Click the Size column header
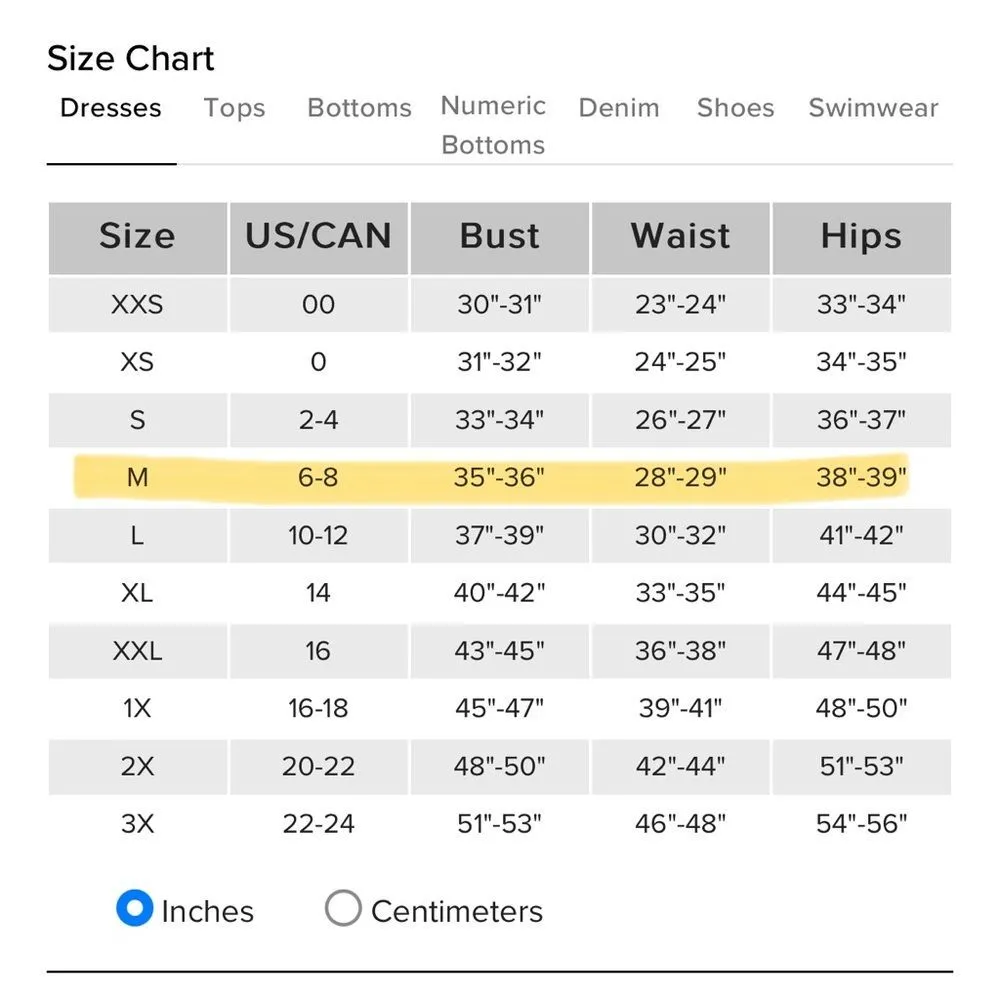The height and width of the screenshot is (1000, 1000). tap(137, 237)
